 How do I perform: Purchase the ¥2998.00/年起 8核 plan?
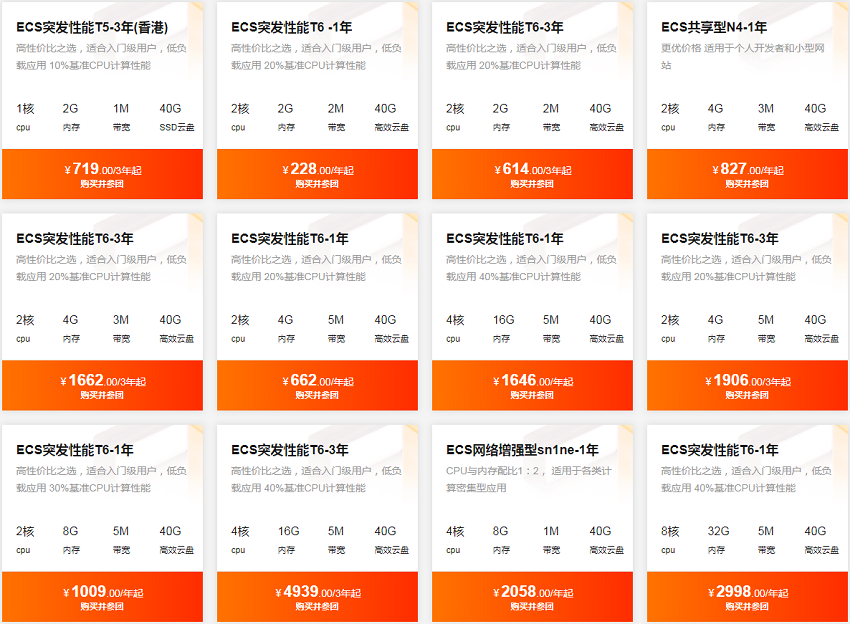click(x=747, y=596)
